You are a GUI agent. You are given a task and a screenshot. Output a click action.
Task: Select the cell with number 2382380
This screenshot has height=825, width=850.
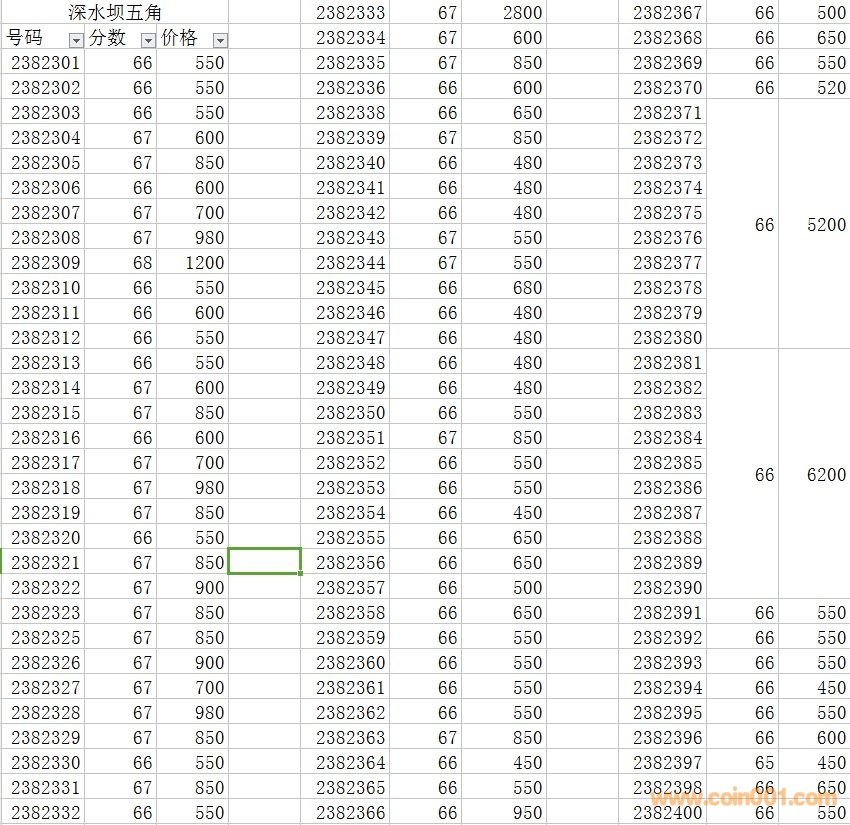tap(668, 338)
